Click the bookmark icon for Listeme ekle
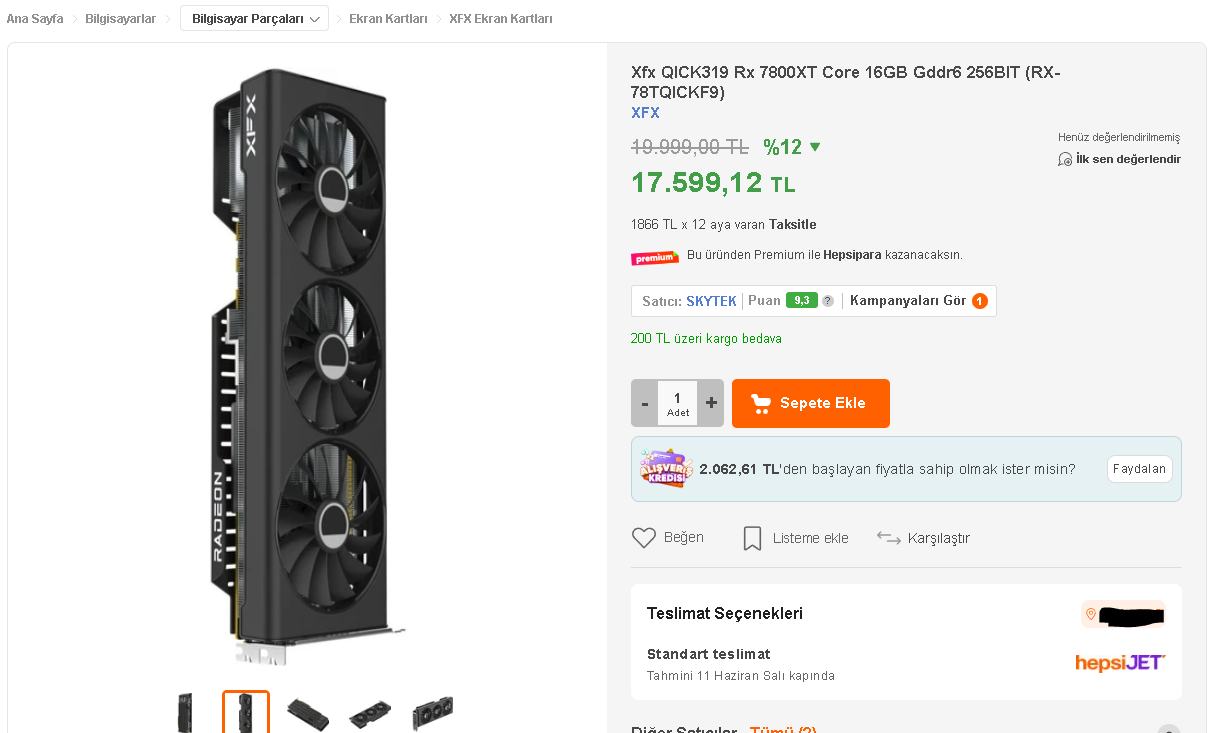1217x733 pixels. point(752,539)
